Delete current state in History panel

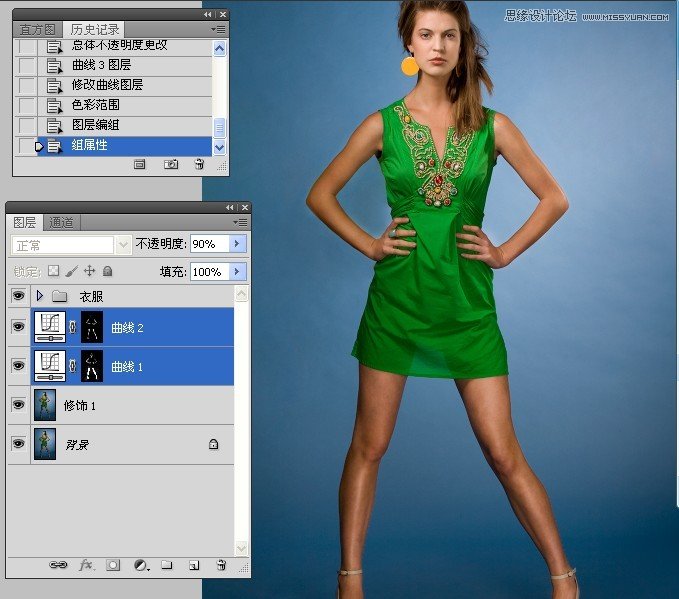(199, 163)
